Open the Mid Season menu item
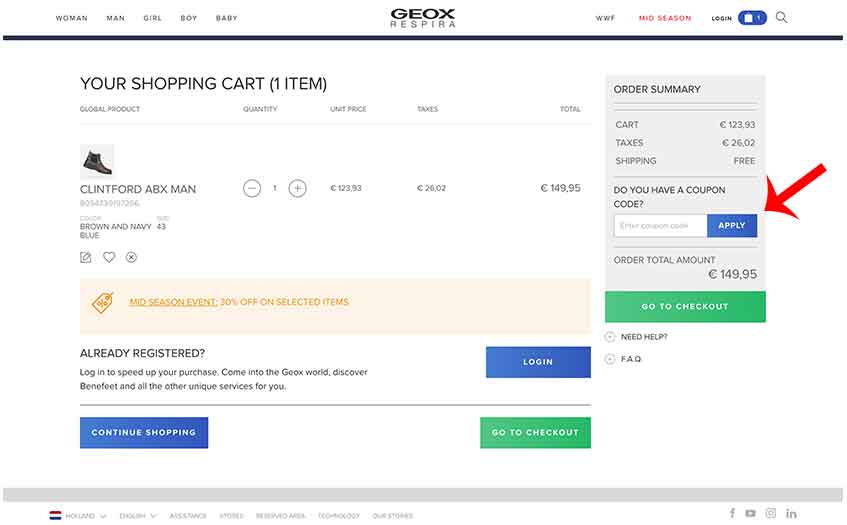This screenshot has height=525, width=847. pos(665,18)
